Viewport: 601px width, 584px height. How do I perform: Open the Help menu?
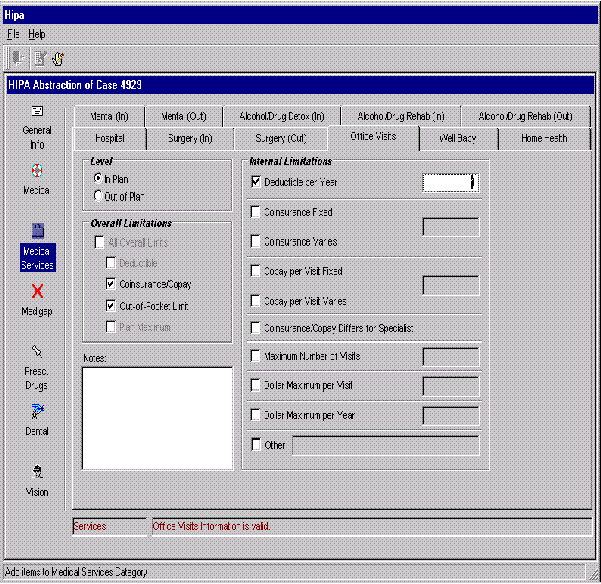pyautogui.click(x=37, y=34)
